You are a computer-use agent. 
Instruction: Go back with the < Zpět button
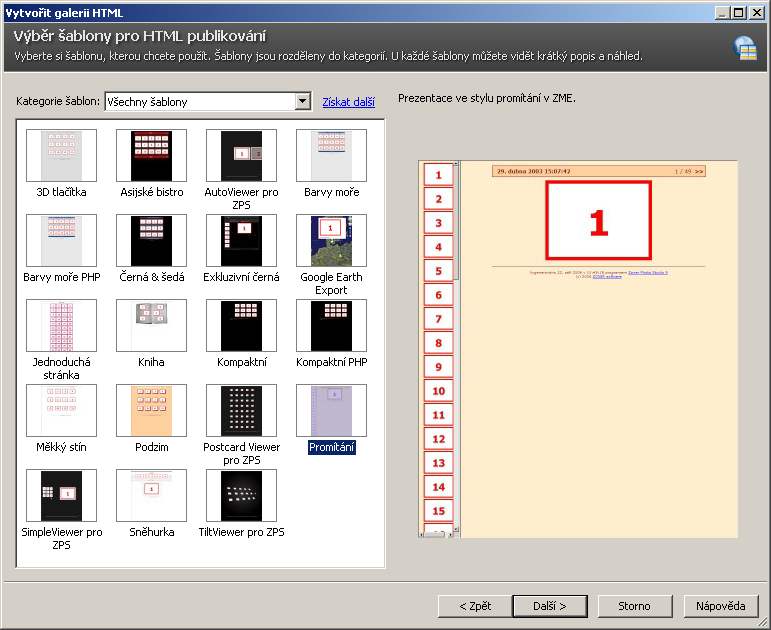[475, 606]
